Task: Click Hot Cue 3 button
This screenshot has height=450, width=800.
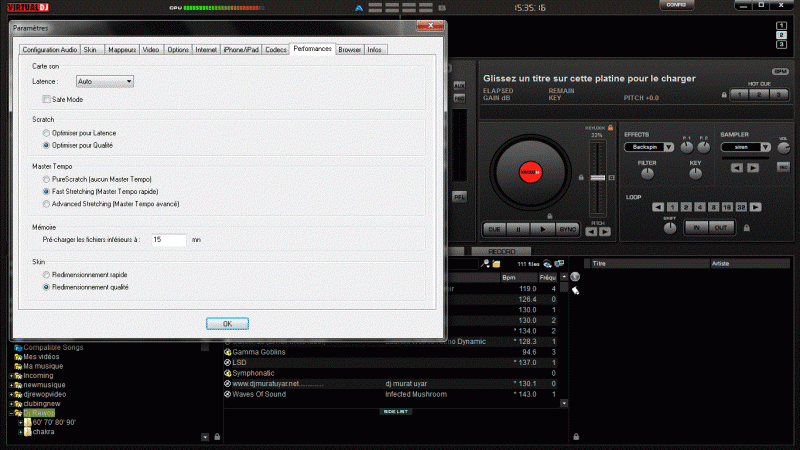Action: pos(779,95)
